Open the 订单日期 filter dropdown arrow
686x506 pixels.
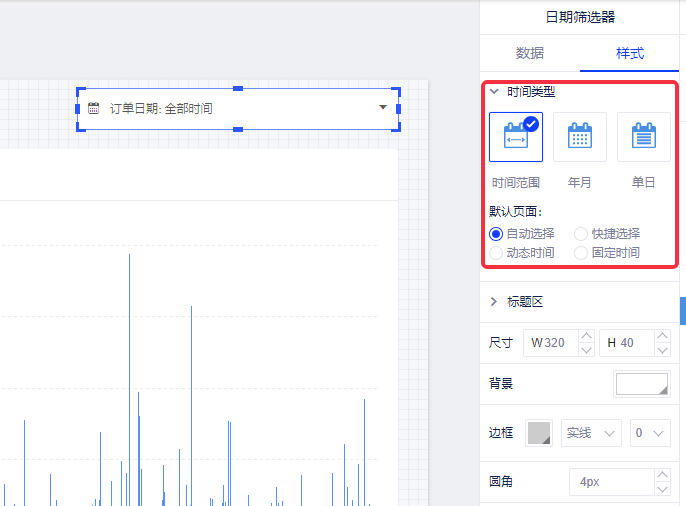[383, 108]
